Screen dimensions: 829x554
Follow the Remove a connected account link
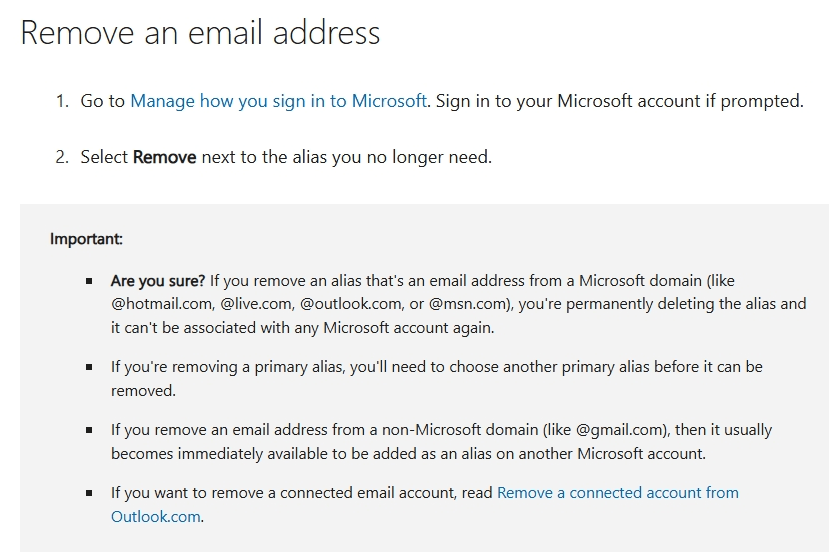coord(617,492)
